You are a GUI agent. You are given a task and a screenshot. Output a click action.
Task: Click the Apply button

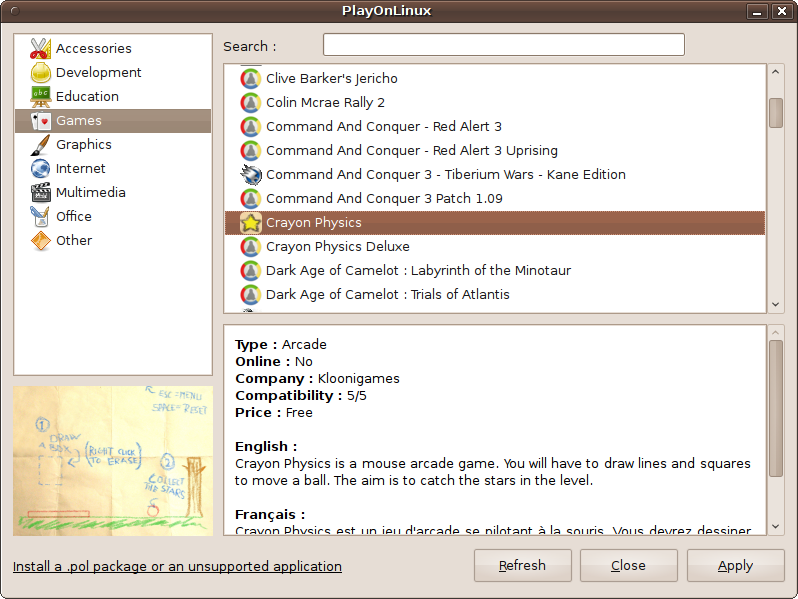(x=735, y=565)
